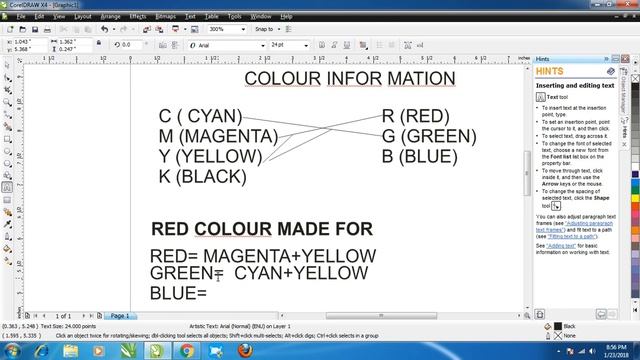Select the Pick tool in toolbox

click(x=7, y=65)
